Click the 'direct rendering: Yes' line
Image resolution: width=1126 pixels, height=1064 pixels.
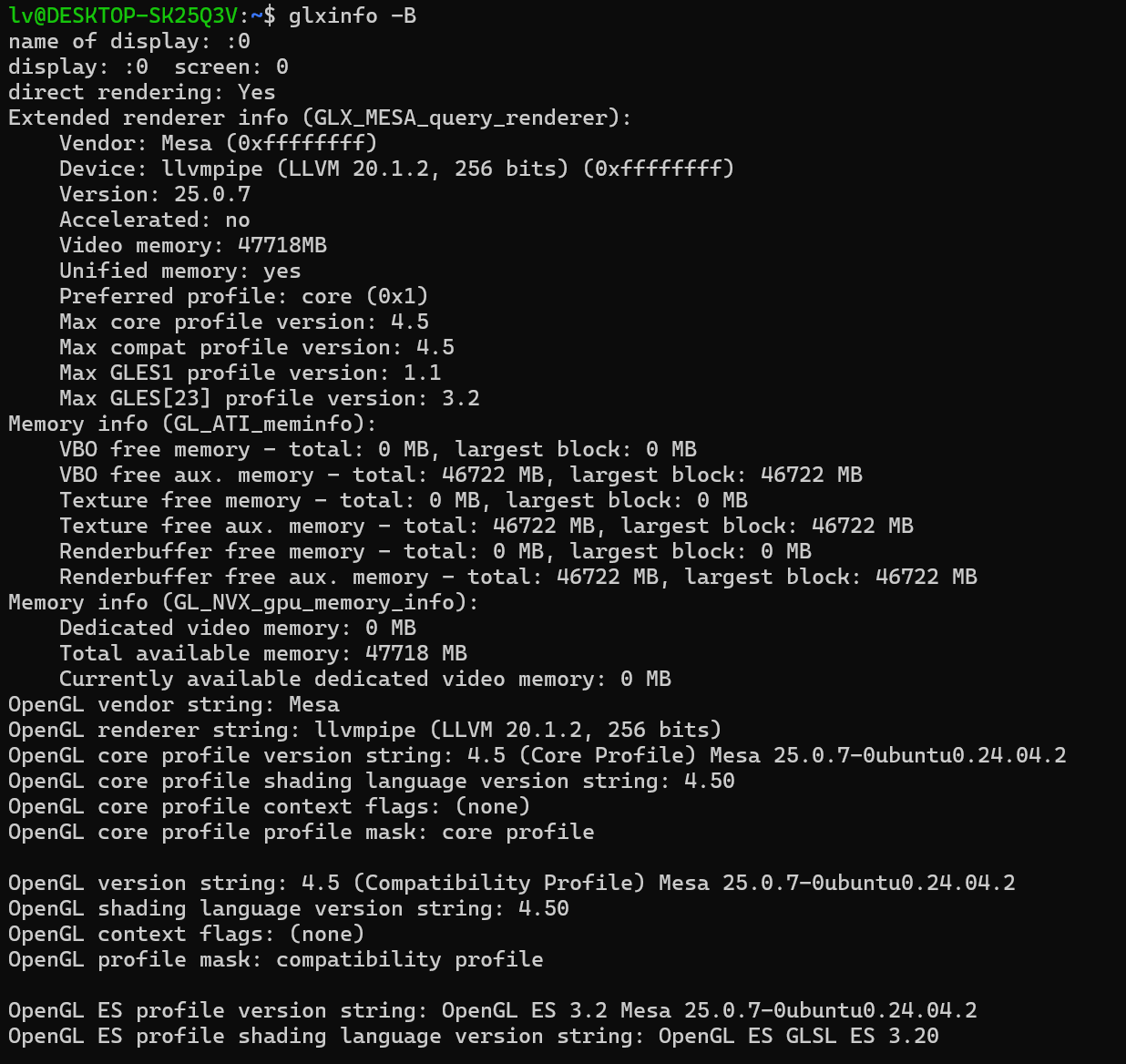click(x=141, y=92)
